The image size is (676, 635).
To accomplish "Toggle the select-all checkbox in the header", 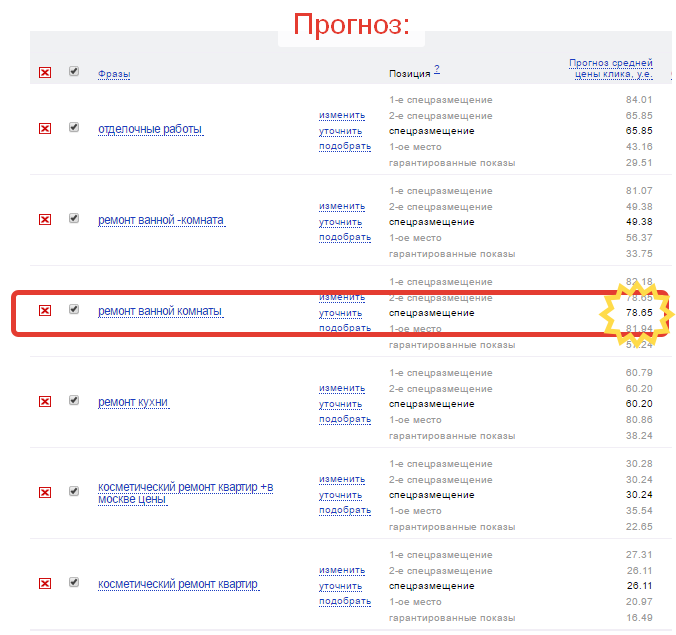I will 74,71.
